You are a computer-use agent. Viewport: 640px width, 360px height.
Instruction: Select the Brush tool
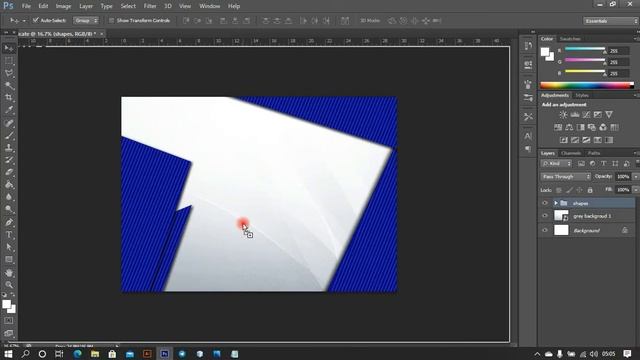(x=9, y=136)
